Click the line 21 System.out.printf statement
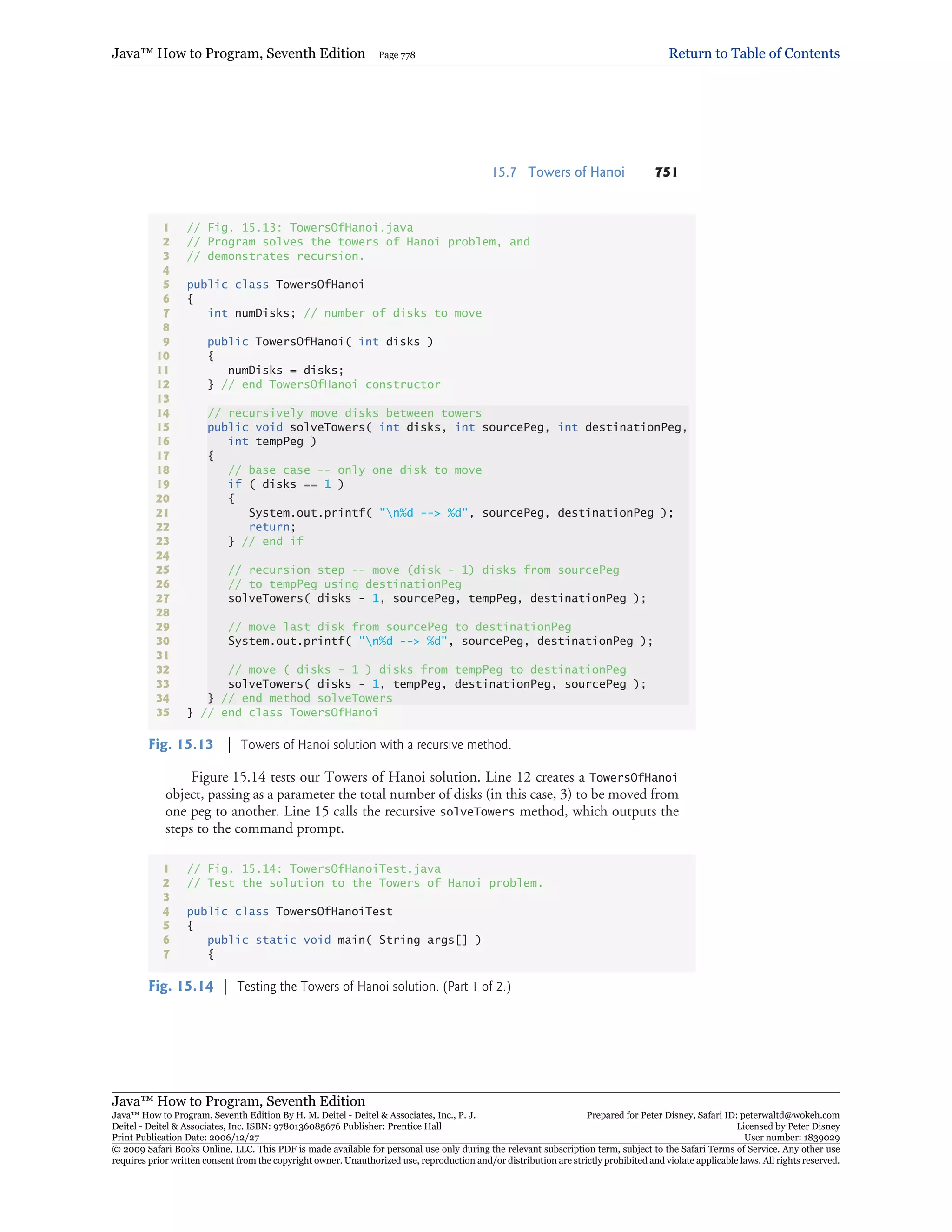This screenshot has width=952, height=1232. pyautogui.click(x=461, y=513)
